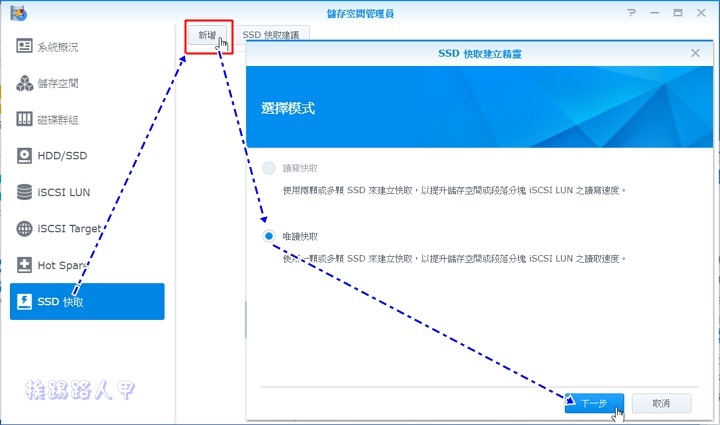This screenshot has height=425, width=720.
Task: Open help with the question mark icon
Action: 632,13
